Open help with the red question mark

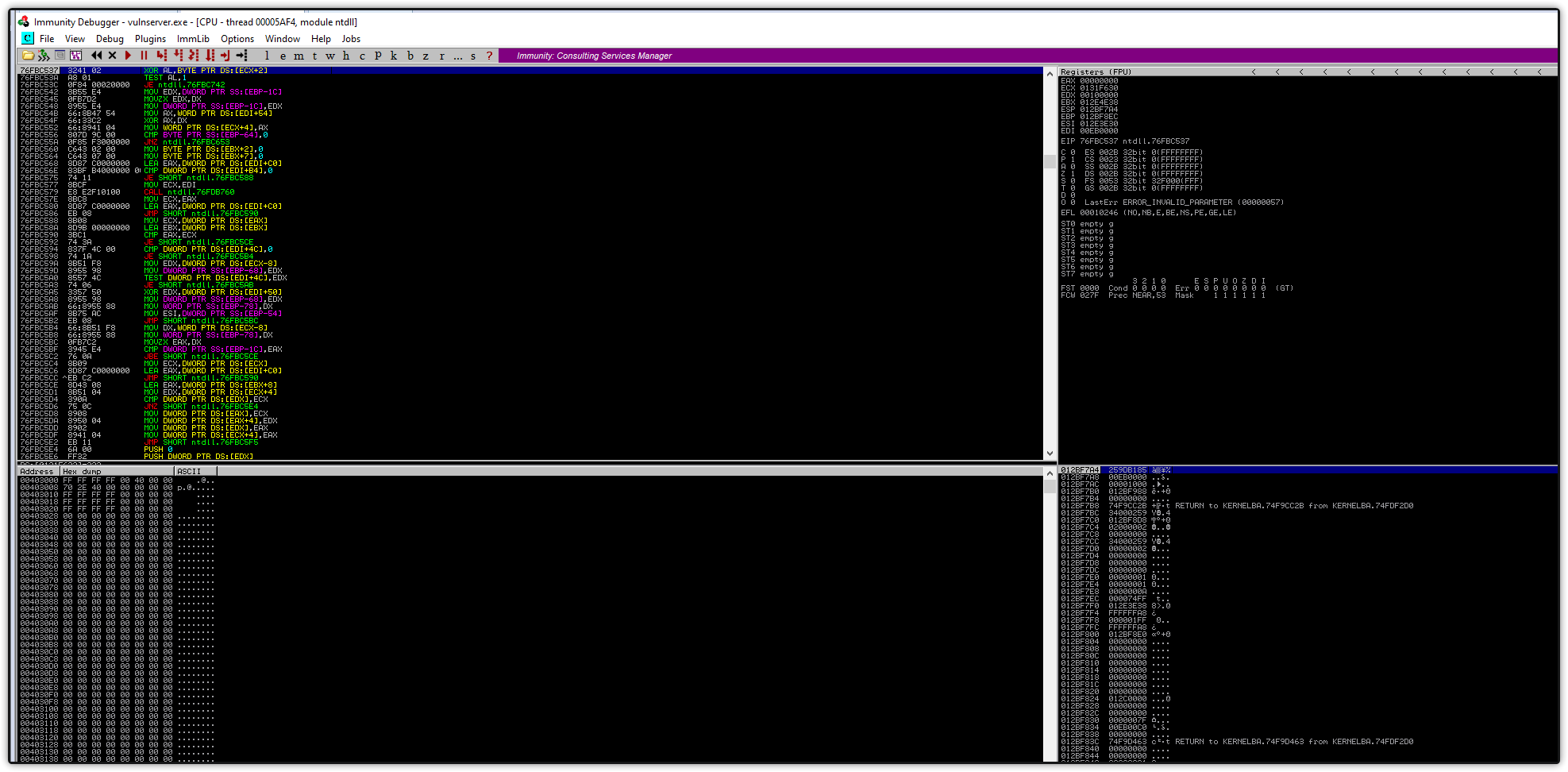(x=489, y=56)
